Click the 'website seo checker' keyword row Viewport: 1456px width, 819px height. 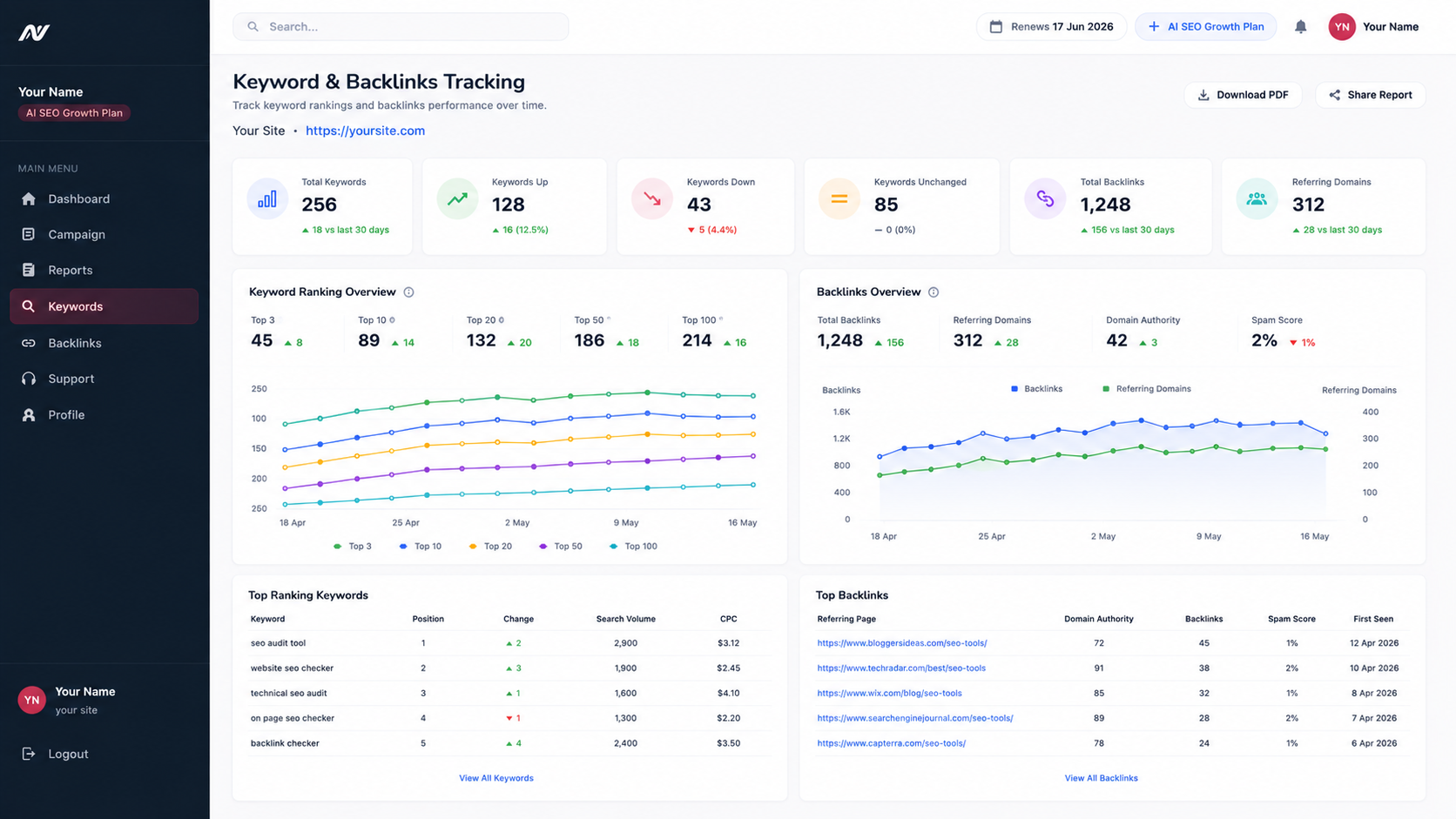tap(509, 668)
